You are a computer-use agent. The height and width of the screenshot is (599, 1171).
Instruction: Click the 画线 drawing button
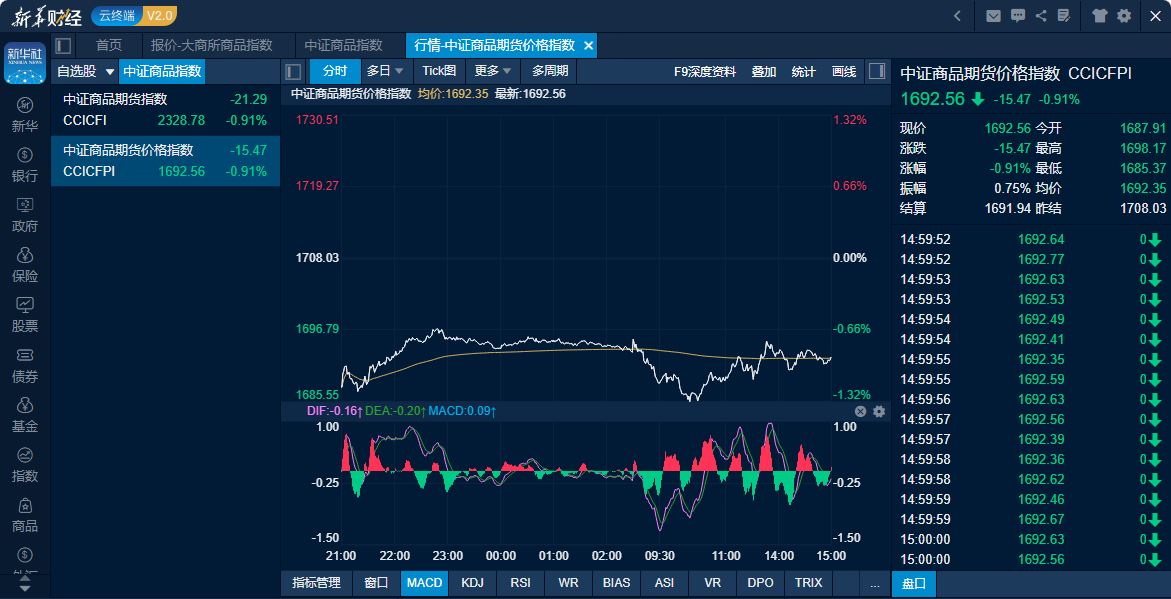[844, 72]
